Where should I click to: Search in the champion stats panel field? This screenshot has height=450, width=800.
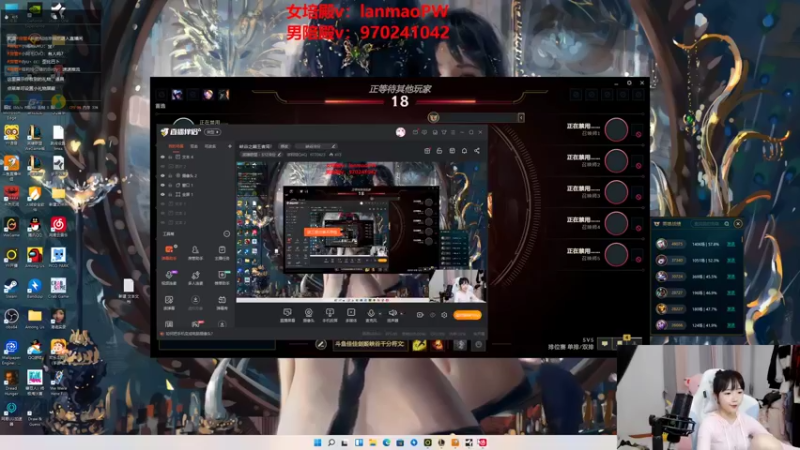coord(710,223)
